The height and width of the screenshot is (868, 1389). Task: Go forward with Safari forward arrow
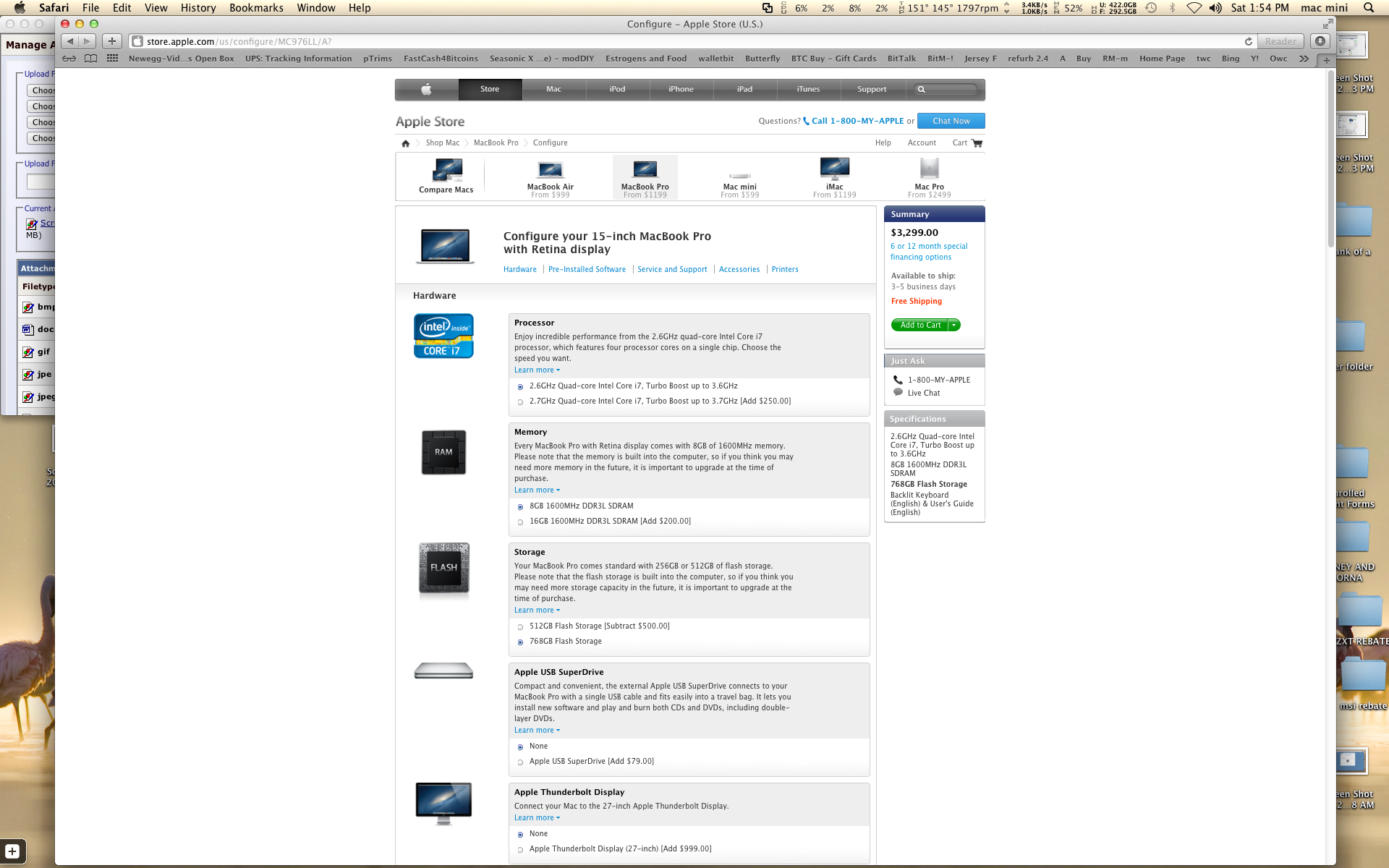tap(87, 41)
